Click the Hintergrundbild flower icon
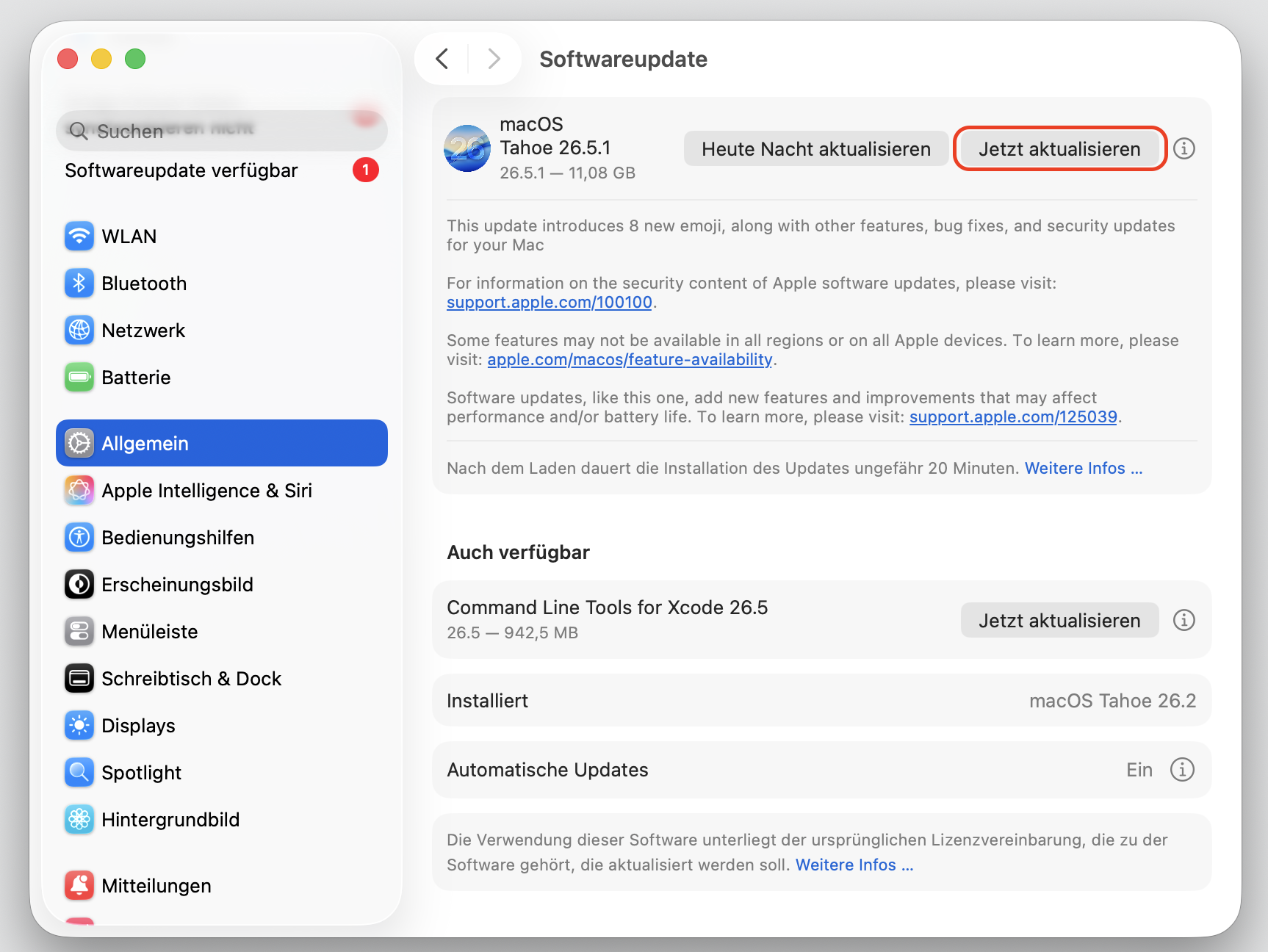1268x952 pixels. pos(79,820)
